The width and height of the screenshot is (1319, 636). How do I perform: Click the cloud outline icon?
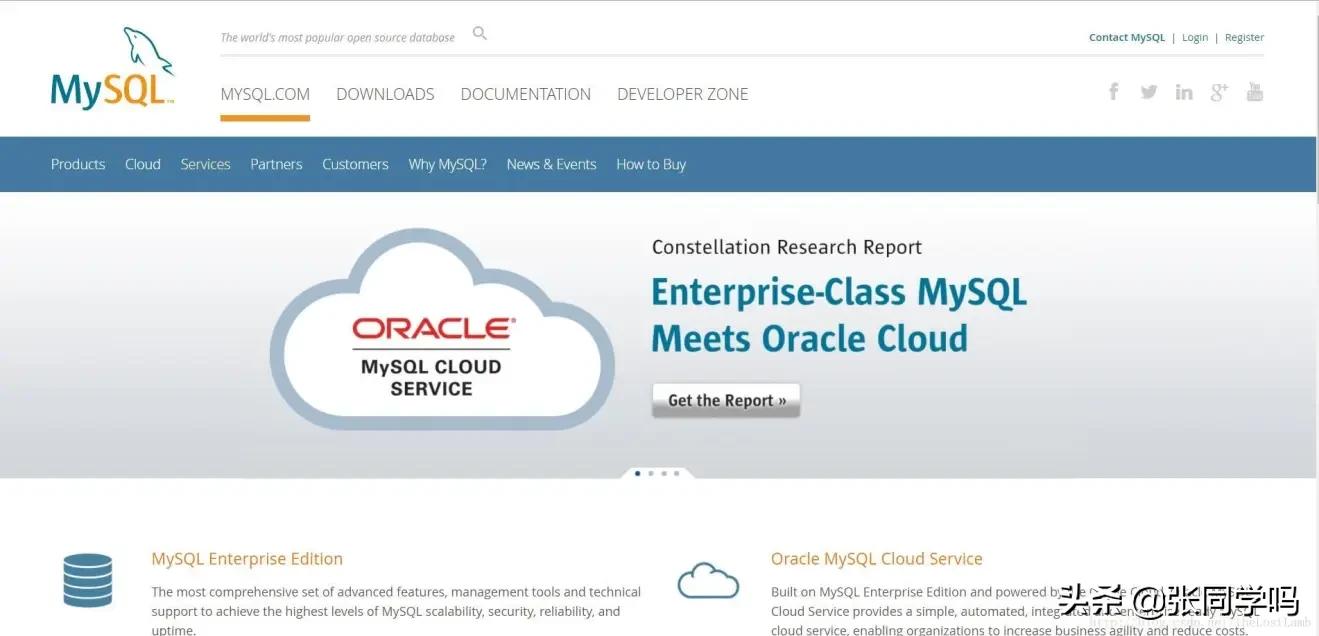click(x=708, y=581)
